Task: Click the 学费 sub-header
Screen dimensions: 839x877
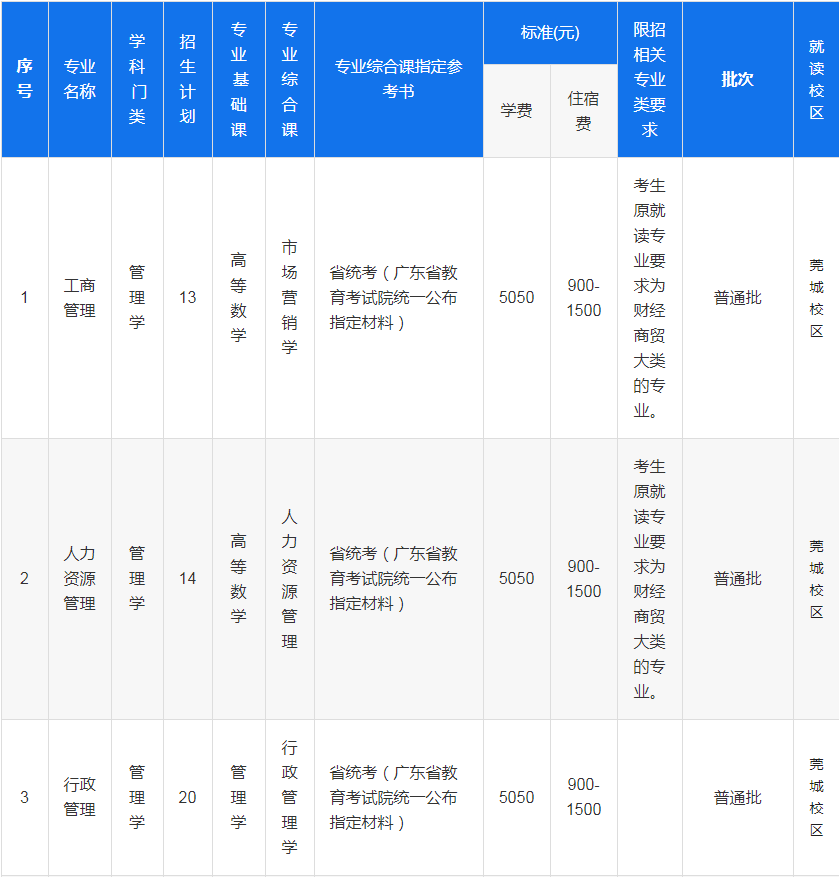Action: point(516,111)
